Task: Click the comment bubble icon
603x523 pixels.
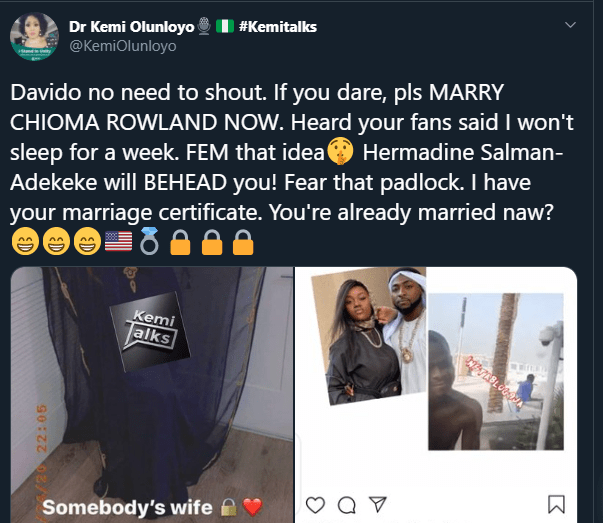Action: click(346, 505)
